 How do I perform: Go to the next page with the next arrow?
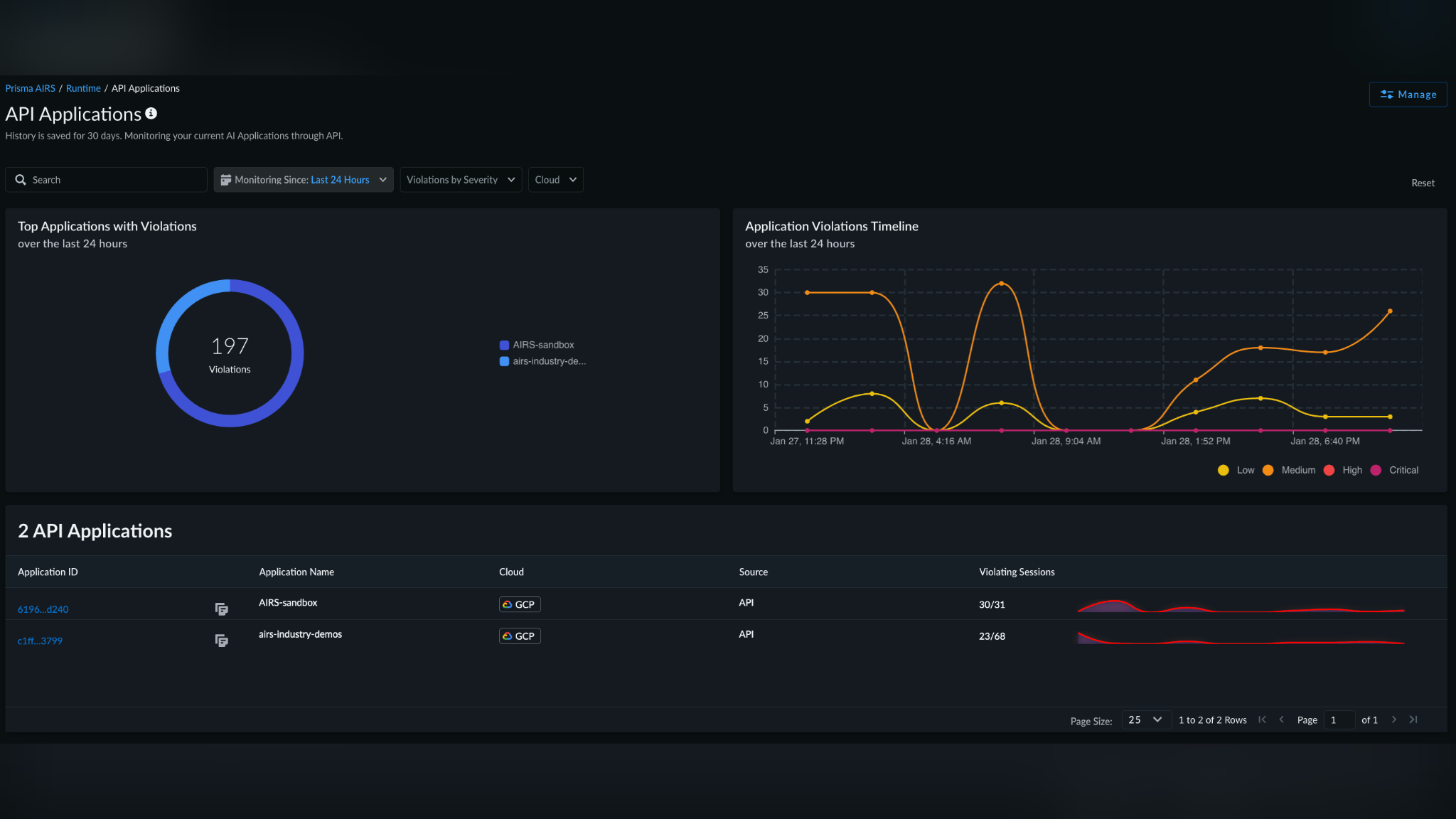tap(1393, 719)
